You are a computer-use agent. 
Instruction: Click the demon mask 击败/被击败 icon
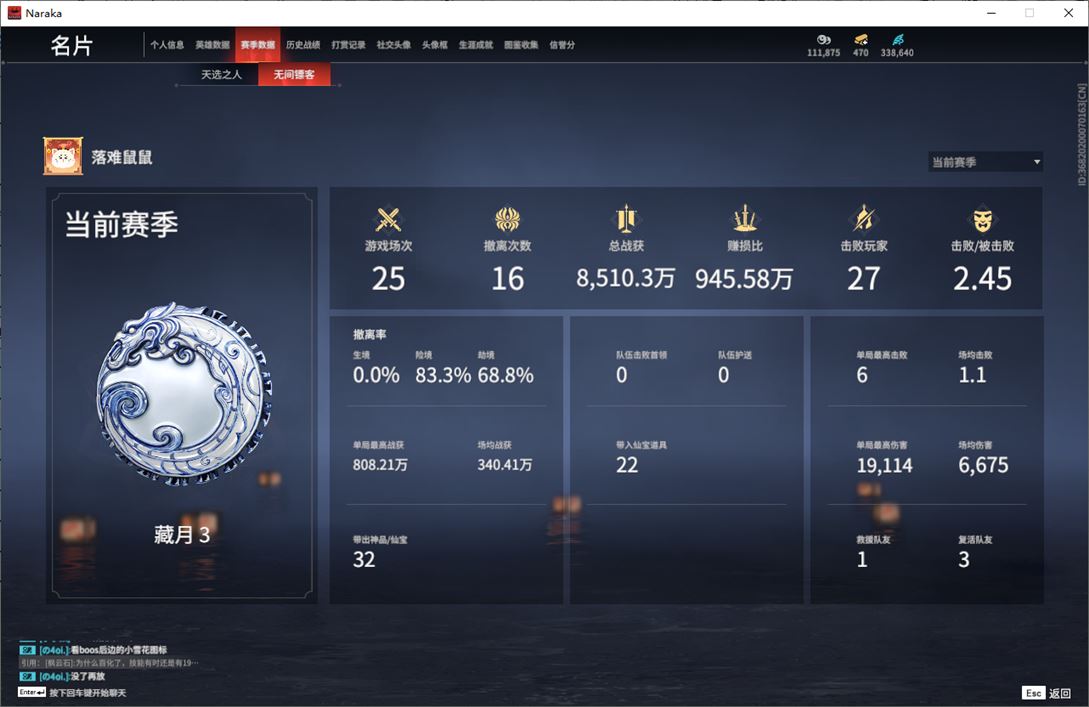tap(982, 220)
